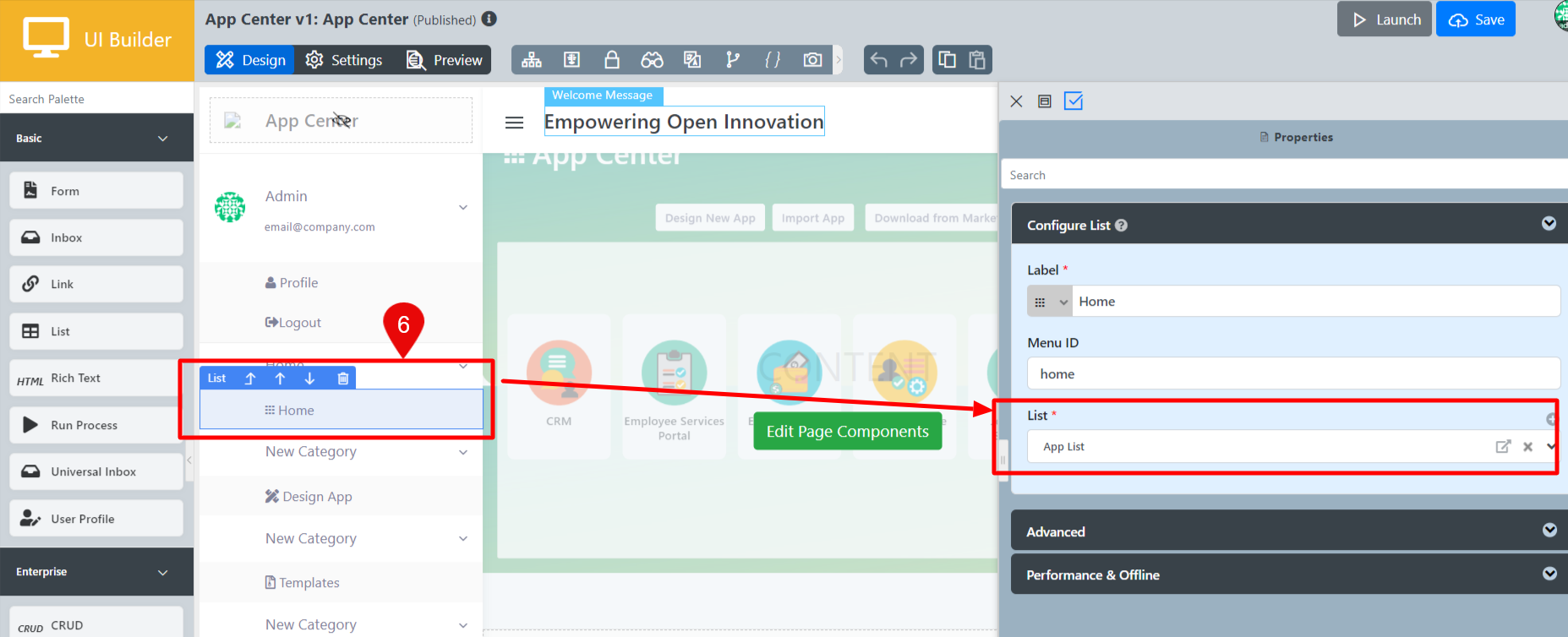
Task: Select the Design App menu item
Action: [309, 497]
